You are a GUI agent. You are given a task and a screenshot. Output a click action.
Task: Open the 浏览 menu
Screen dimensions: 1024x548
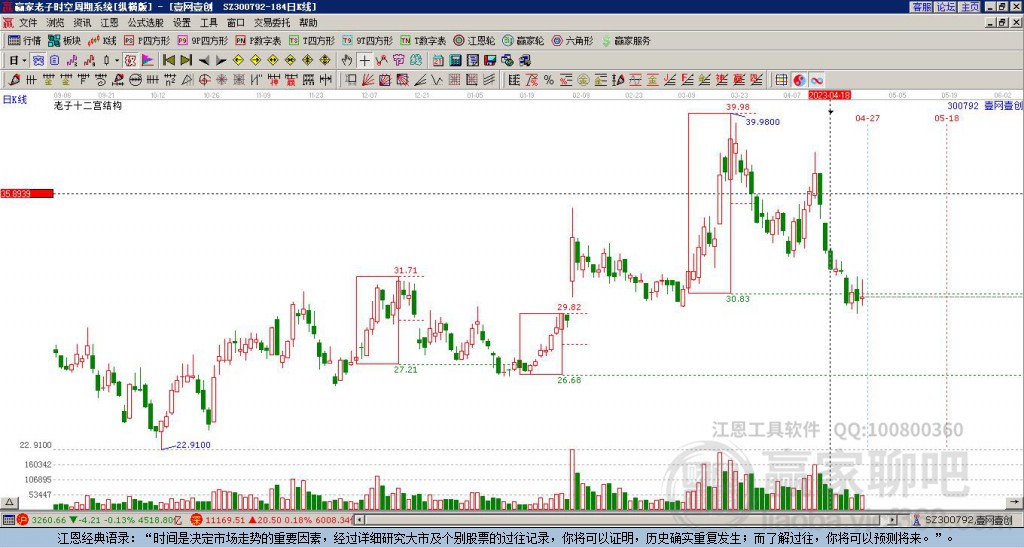55,23
